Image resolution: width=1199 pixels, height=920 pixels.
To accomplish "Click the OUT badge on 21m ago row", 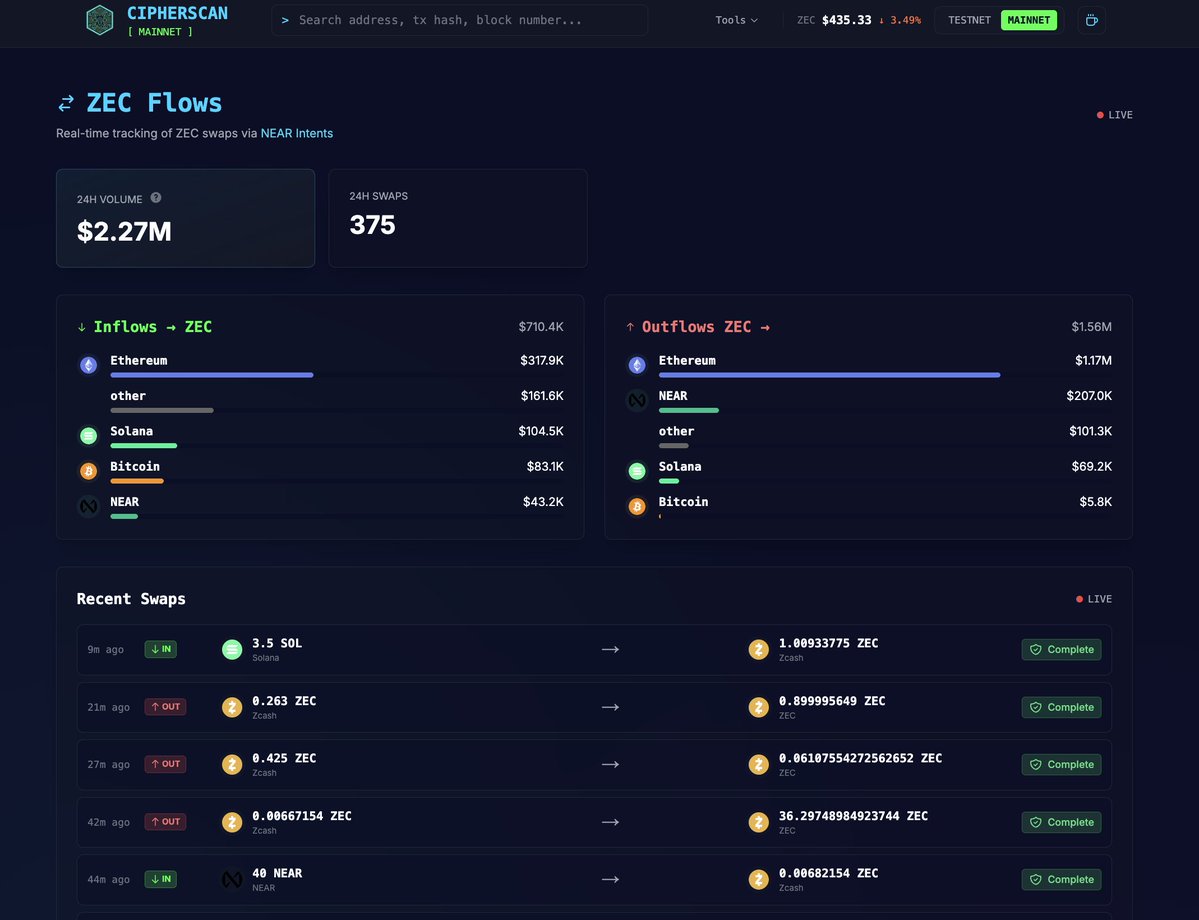I will 165,707.
